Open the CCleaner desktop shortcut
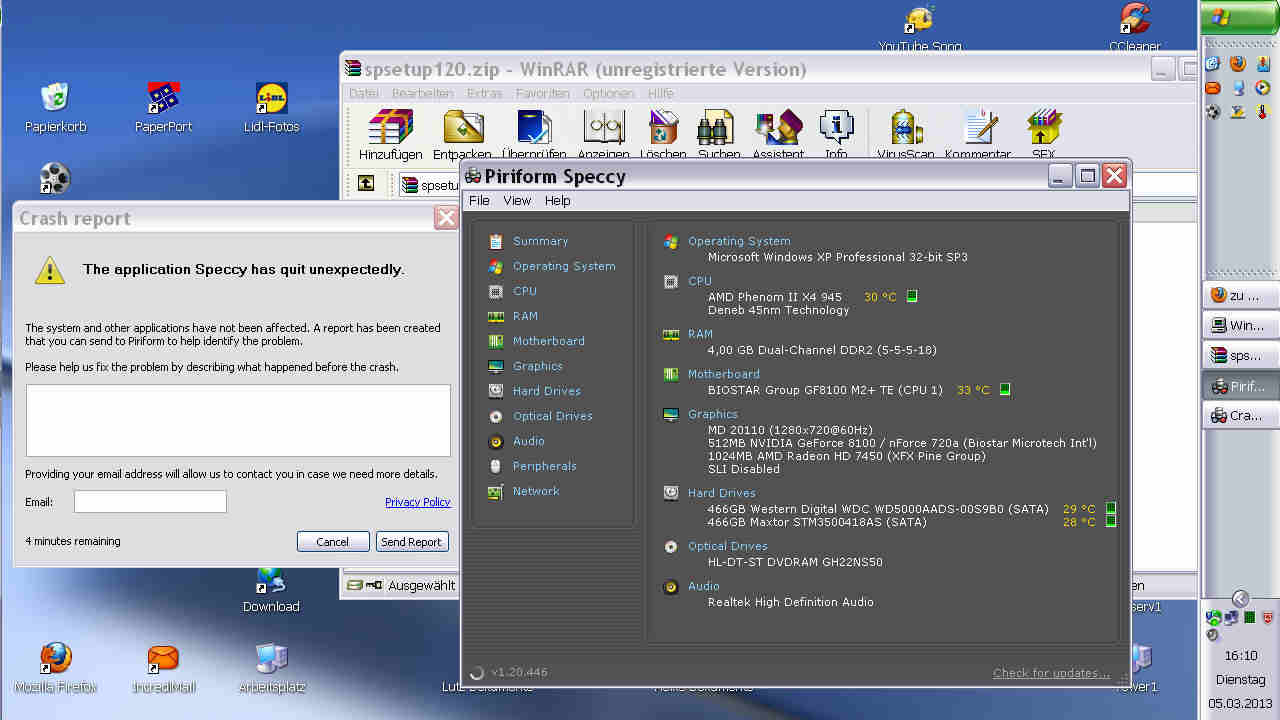Screen dimensions: 1280x720 (1135, 27)
